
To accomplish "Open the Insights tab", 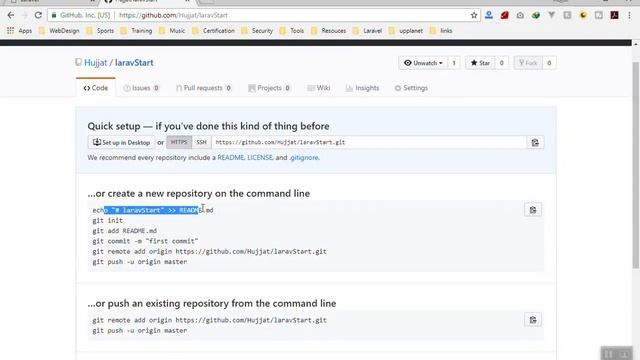I will (362, 88).
